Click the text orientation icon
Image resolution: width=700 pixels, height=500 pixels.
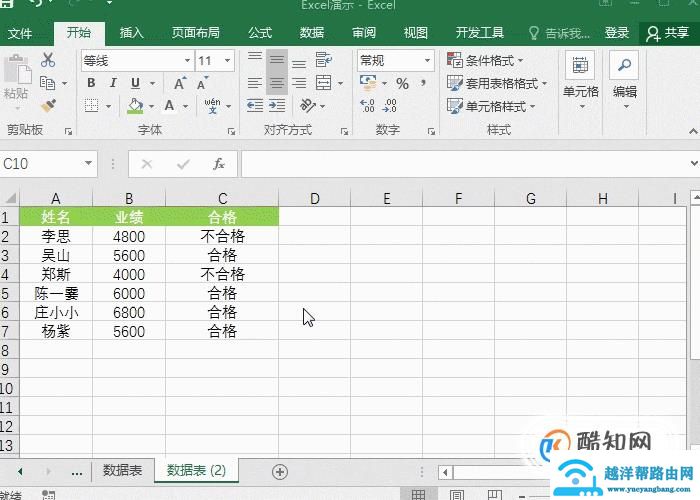click(308, 106)
